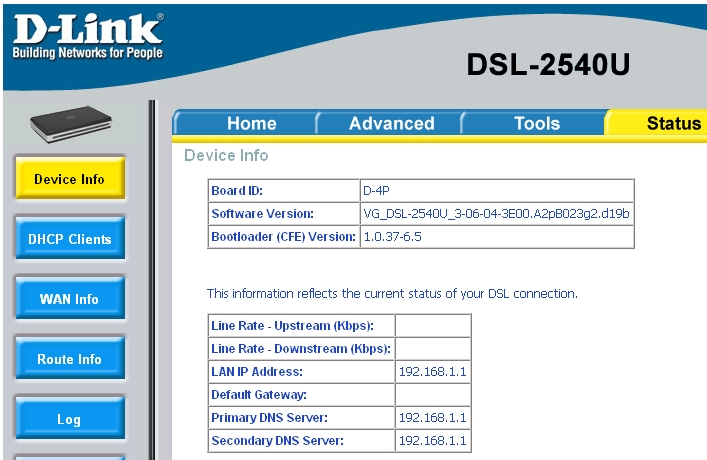This screenshot has width=707, height=460.
Task: Click the 1.0.37-6.5 bootloader value
Action: click(x=392, y=236)
